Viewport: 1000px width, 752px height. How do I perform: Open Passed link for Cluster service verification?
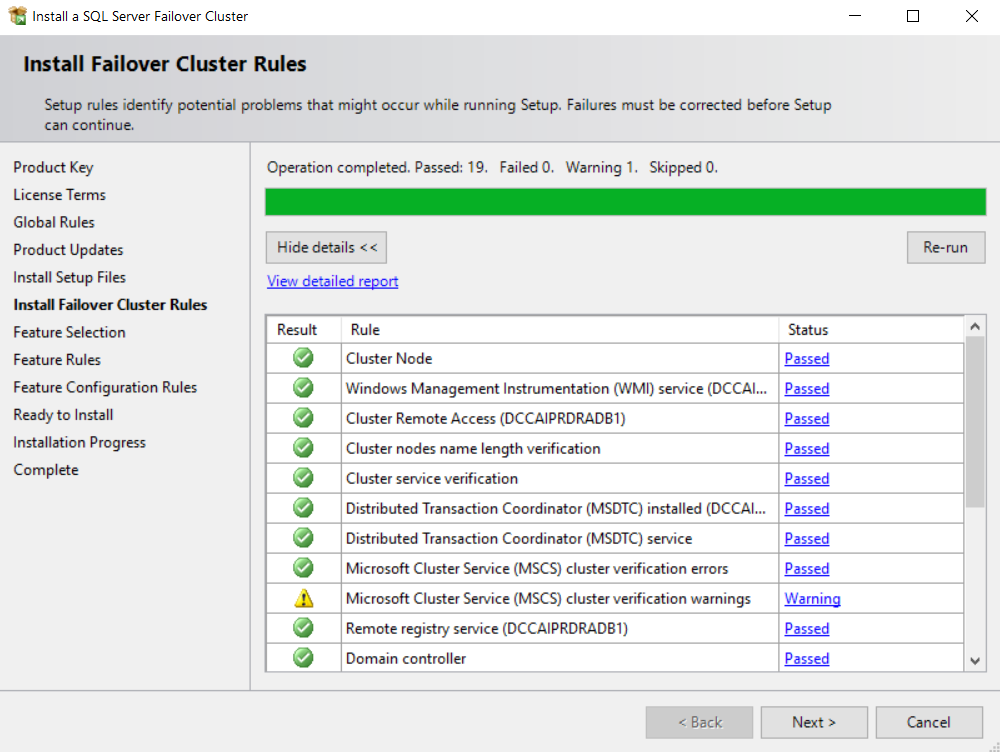[807, 478]
